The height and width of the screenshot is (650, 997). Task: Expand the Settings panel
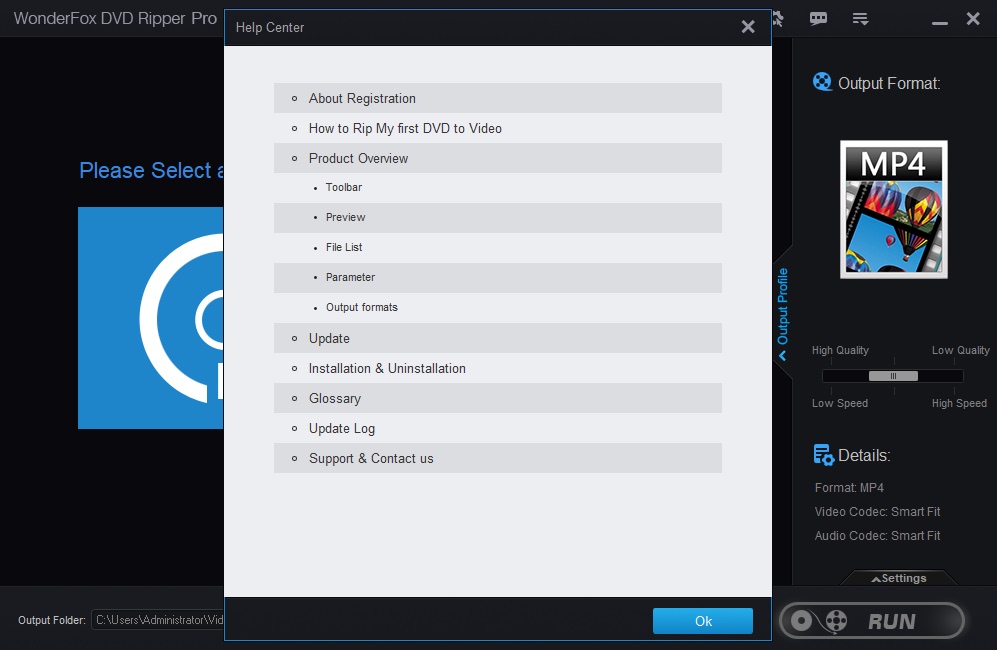[x=899, y=578]
